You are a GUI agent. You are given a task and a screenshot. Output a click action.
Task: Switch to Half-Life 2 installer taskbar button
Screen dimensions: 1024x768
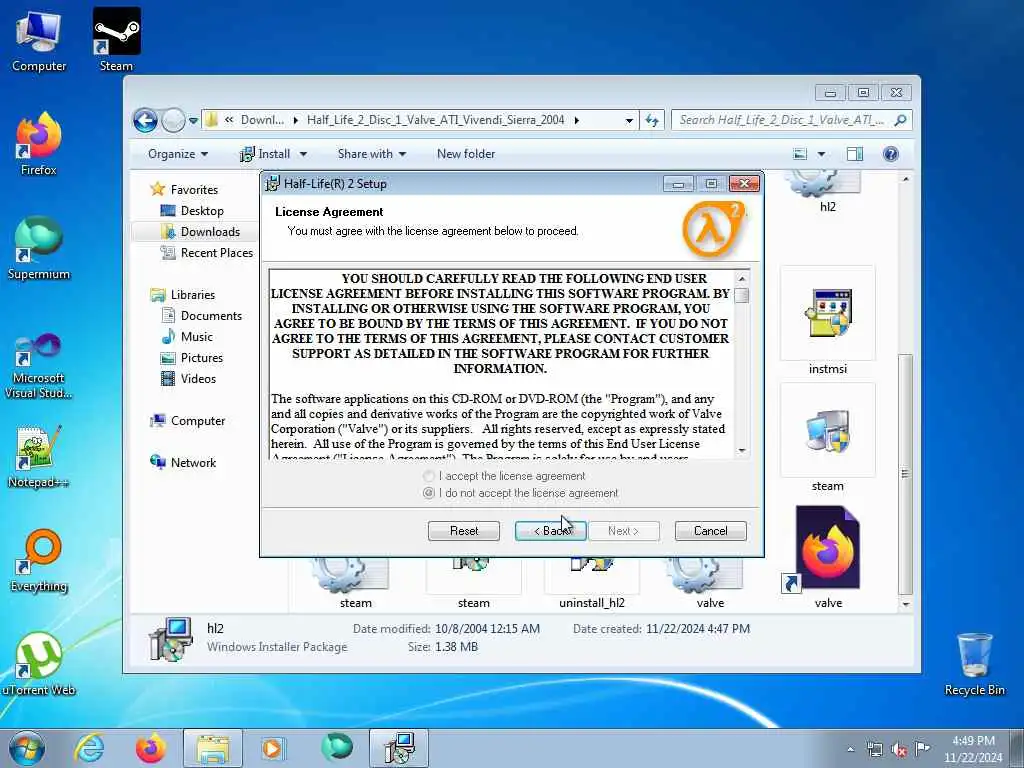tap(399, 748)
